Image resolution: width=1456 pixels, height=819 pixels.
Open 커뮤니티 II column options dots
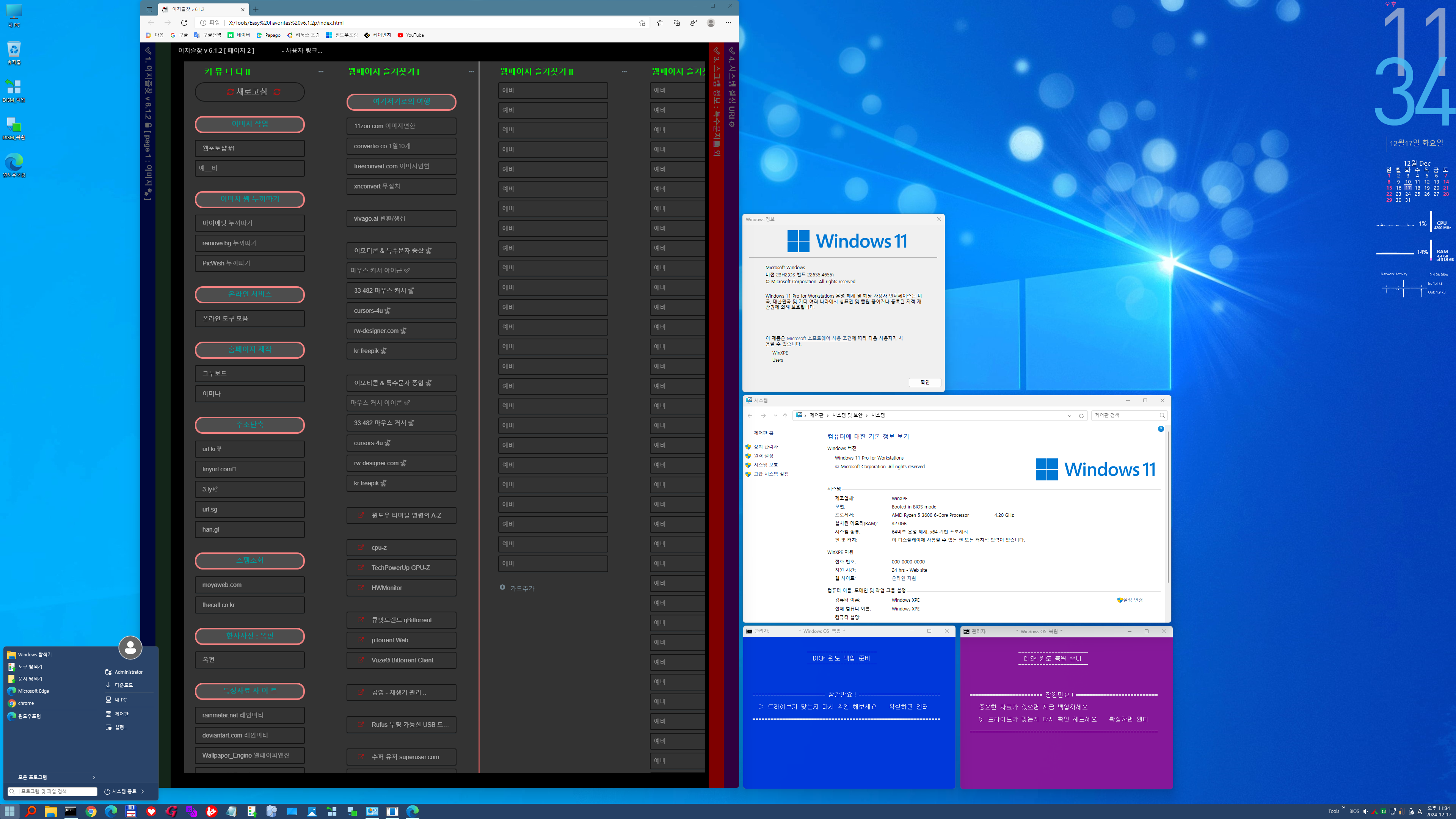click(321, 72)
